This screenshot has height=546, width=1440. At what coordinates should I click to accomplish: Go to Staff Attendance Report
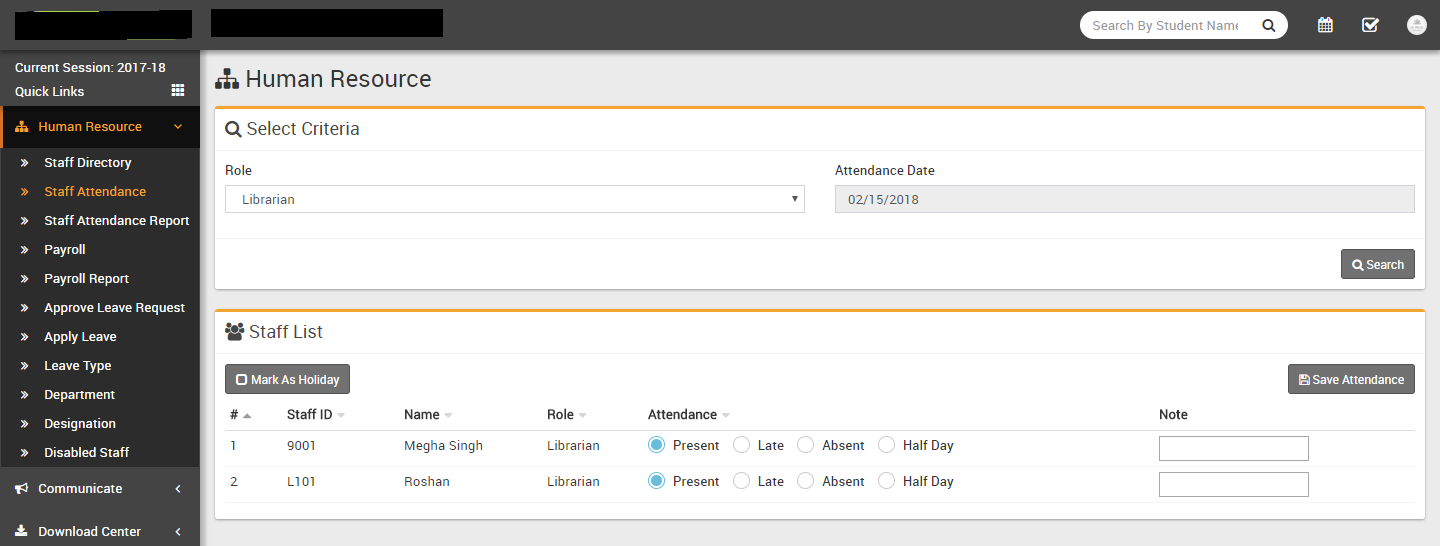click(x=116, y=221)
